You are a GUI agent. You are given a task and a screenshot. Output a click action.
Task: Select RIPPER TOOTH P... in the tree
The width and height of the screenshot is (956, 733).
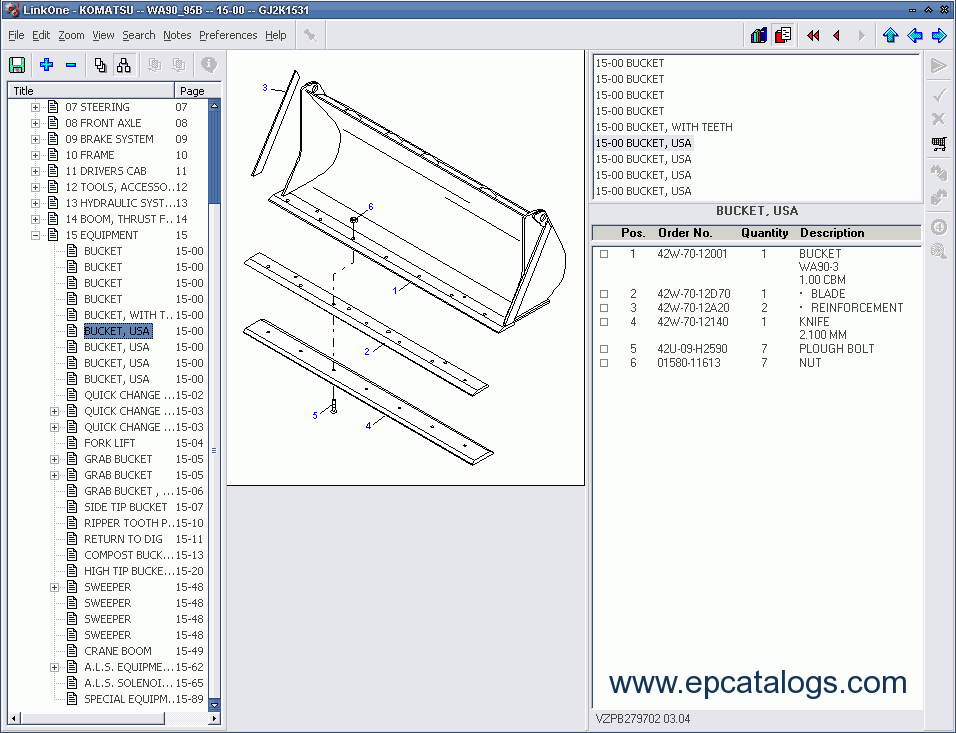[129, 523]
